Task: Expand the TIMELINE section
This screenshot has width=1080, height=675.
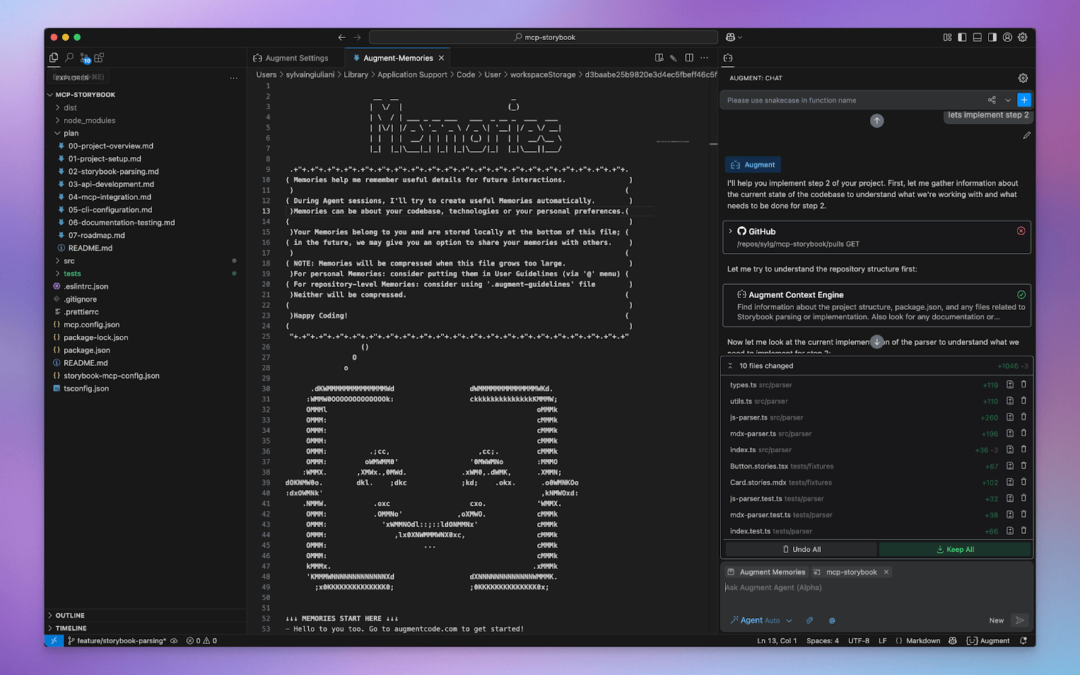Action: (x=71, y=628)
